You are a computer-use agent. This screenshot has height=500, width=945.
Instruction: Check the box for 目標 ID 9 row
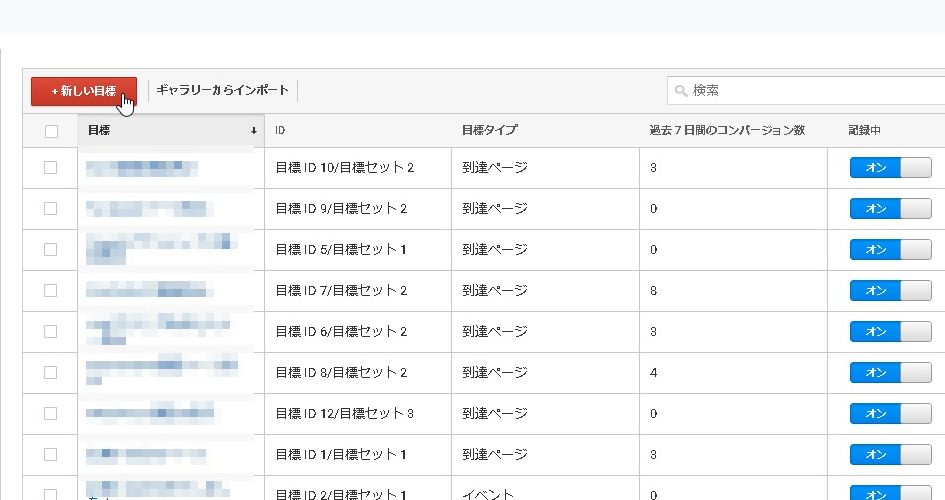pyautogui.click(x=51, y=209)
